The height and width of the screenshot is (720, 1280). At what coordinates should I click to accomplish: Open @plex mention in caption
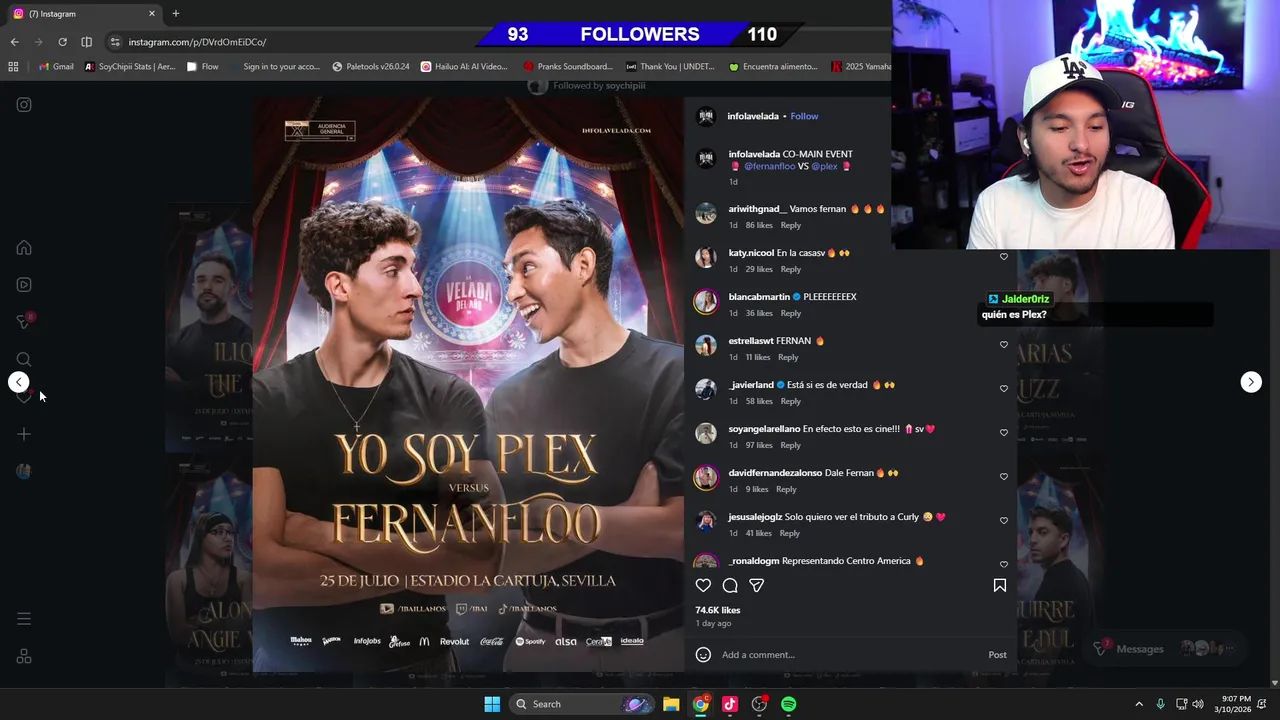pos(824,166)
